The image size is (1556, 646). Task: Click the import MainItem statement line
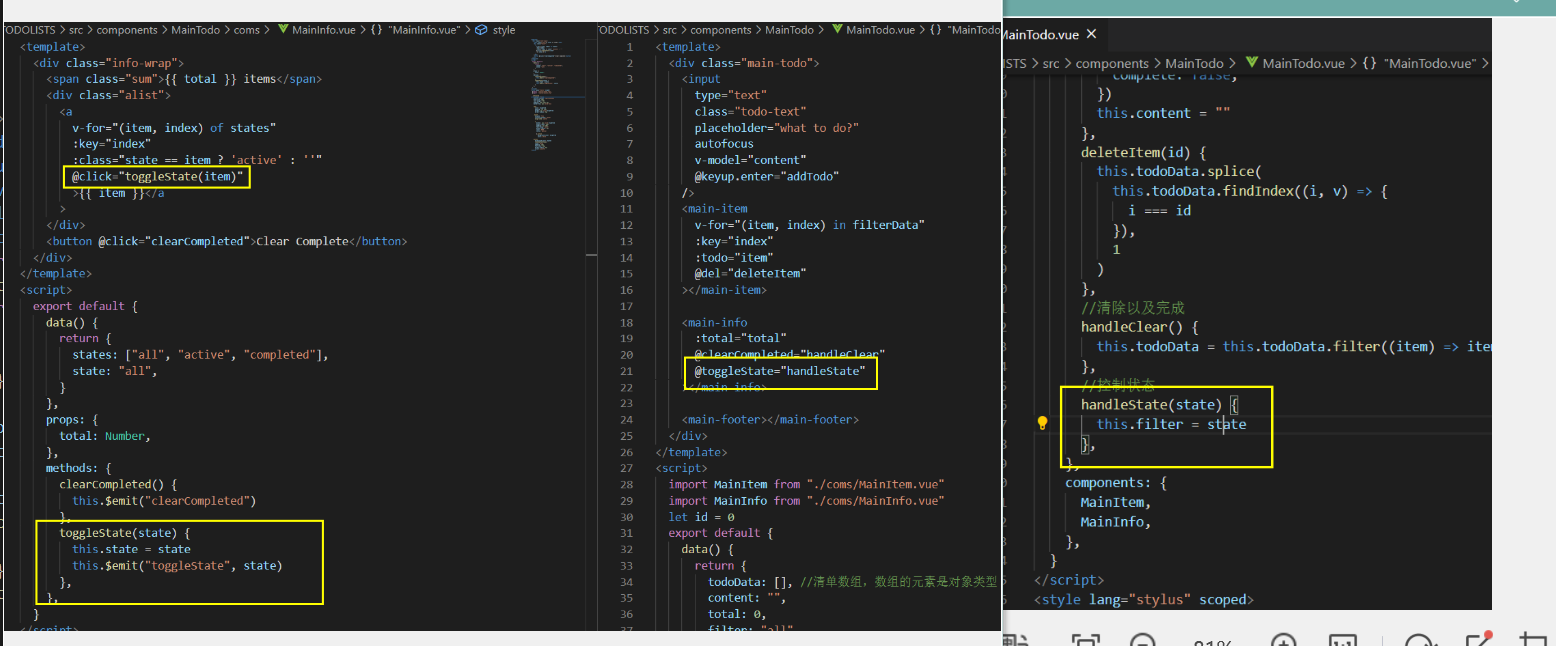pyautogui.click(x=806, y=484)
